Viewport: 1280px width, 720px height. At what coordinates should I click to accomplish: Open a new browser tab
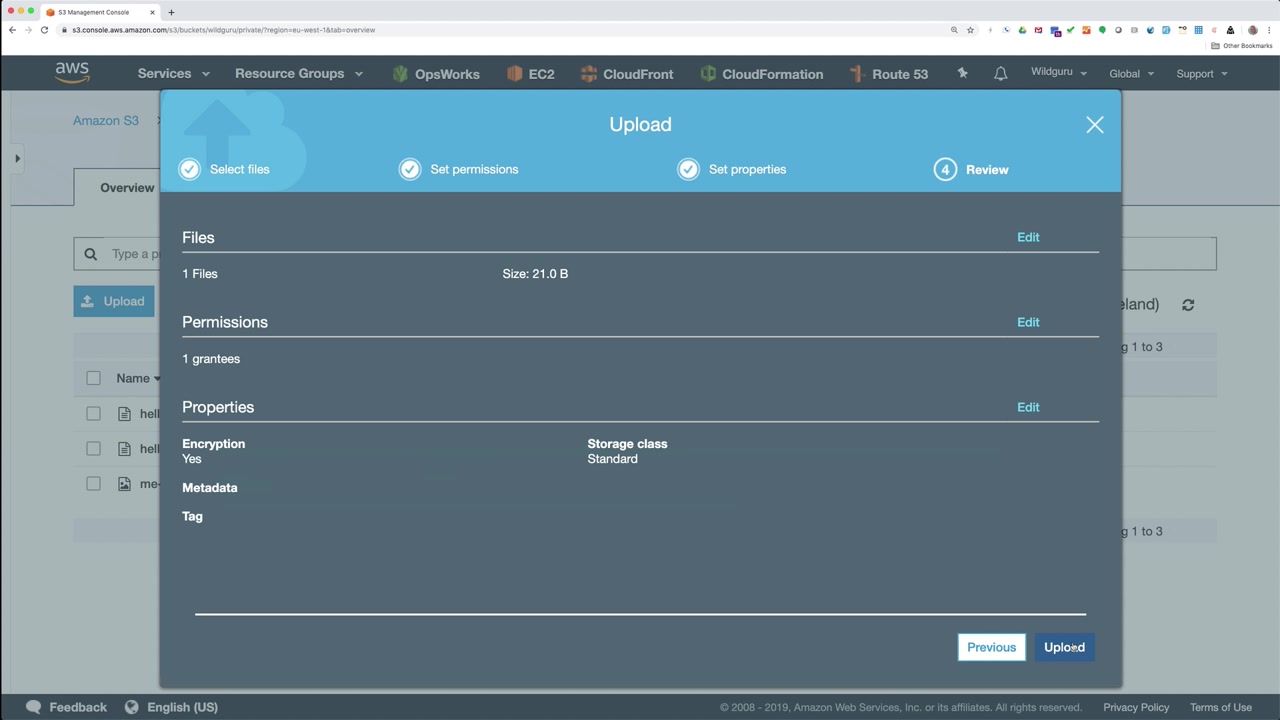[x=171, y=12]
